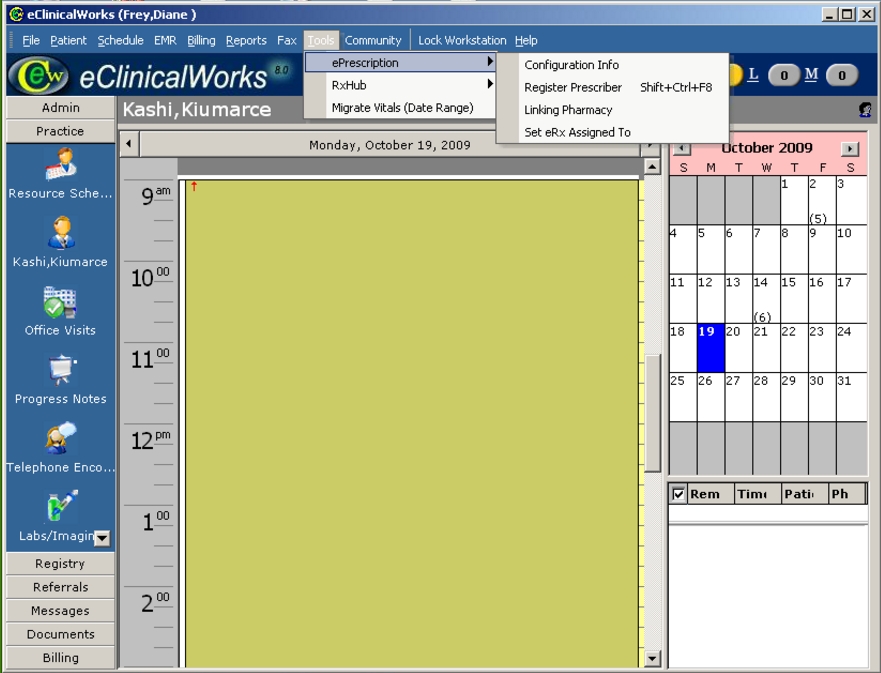
Task: Open Kashi,Kiumarce provider schedule icon
Action: [x=61, y=233]
